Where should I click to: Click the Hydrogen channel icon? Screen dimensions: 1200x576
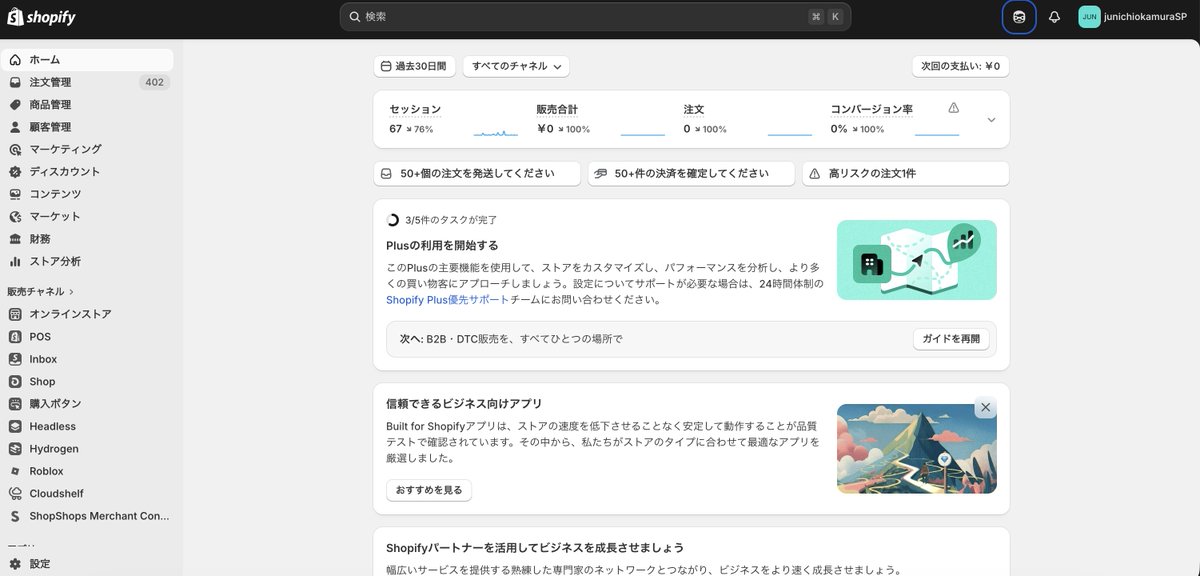tap(15, 449)
